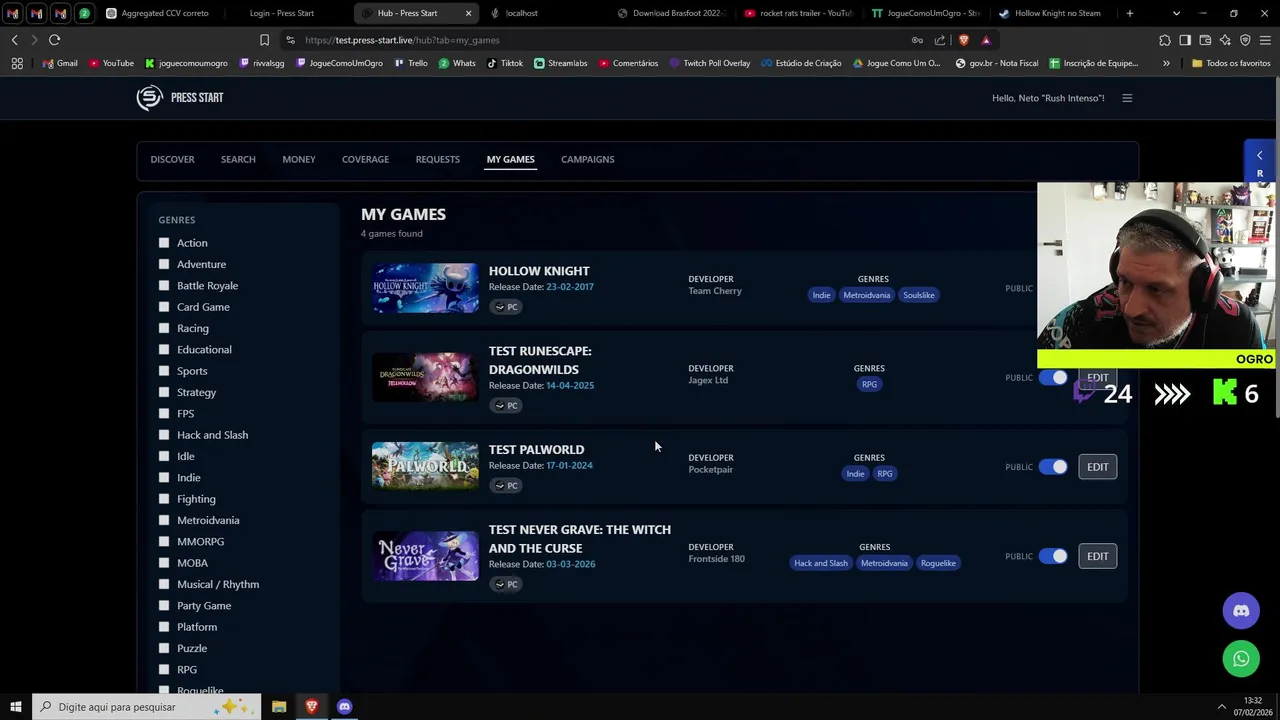The image size is (1280, 720).
Task: Click the Palworld cover thumbnail
Action: [425, 467]
